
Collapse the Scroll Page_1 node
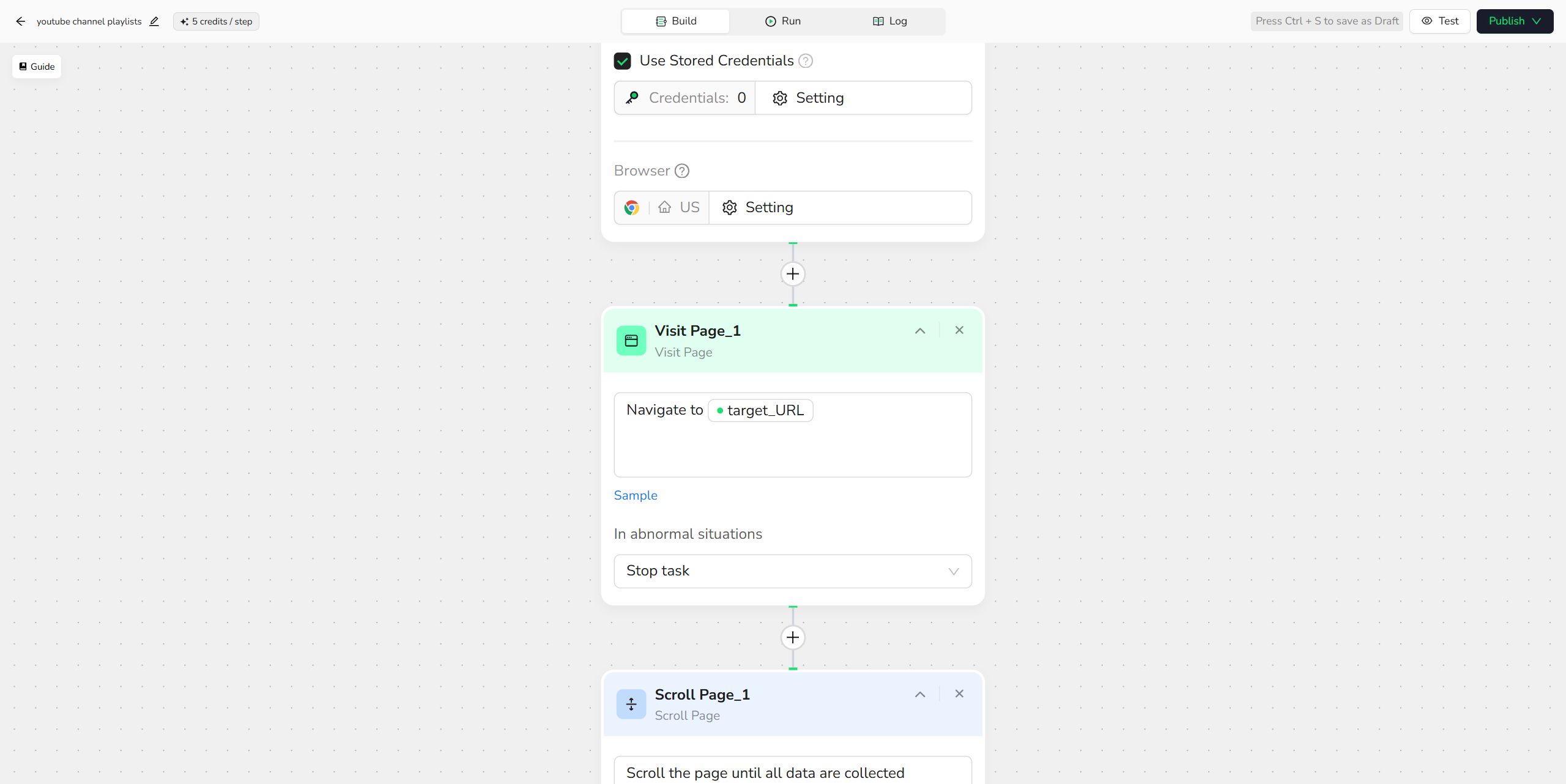pos(920,695)
